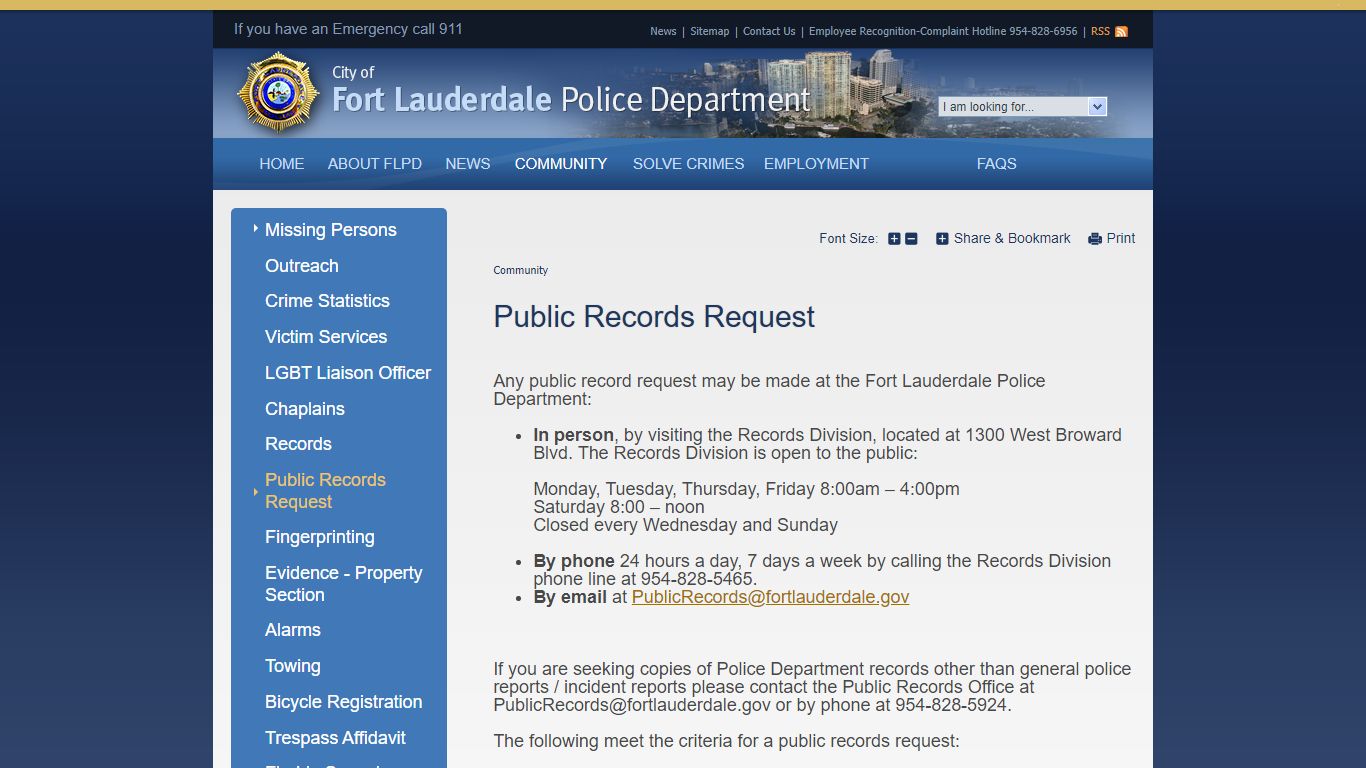Open Trespass Affidavit in sidebar
Image resolution: width=1366 pixels, height=768 pixels.
335,738
